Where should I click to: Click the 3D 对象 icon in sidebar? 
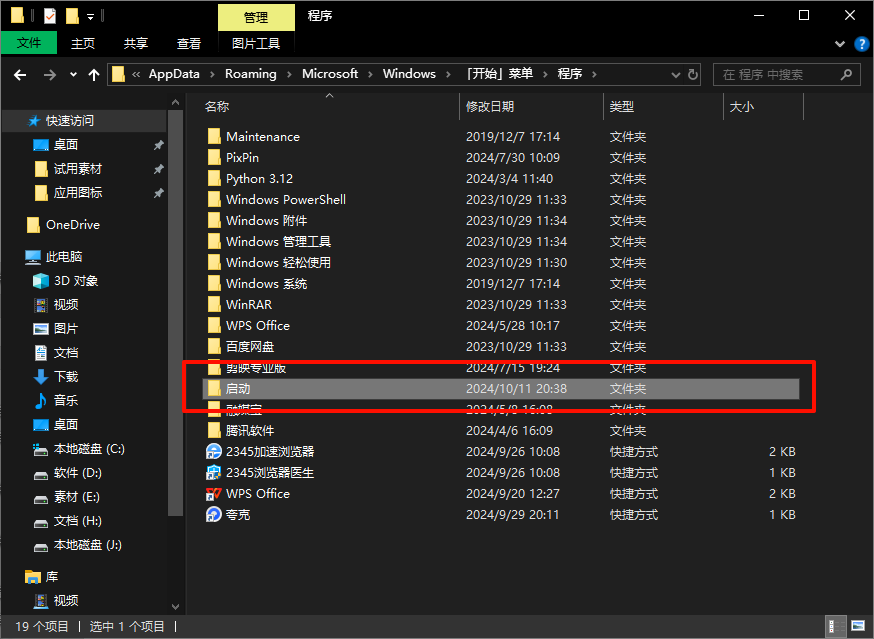pyautogui.click(x=41, y=280)
